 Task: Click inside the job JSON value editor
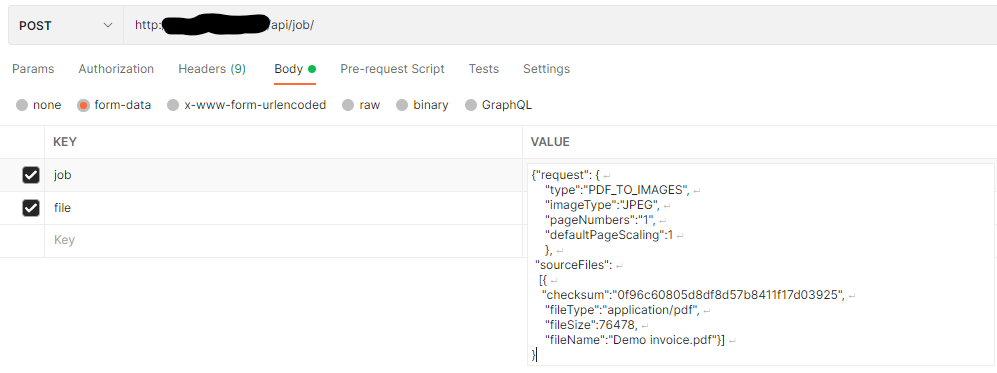tap(760, 264)
